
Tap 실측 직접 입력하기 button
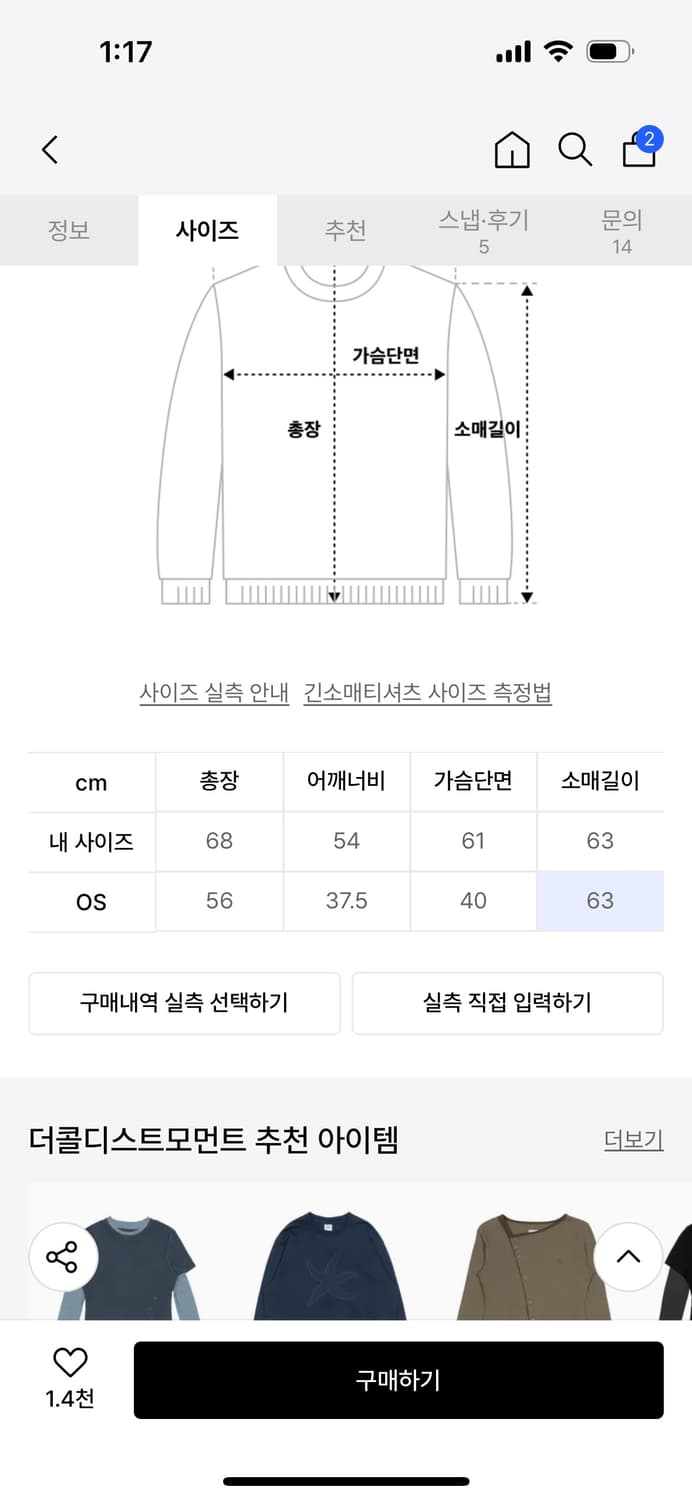(x=507, y=1003)
